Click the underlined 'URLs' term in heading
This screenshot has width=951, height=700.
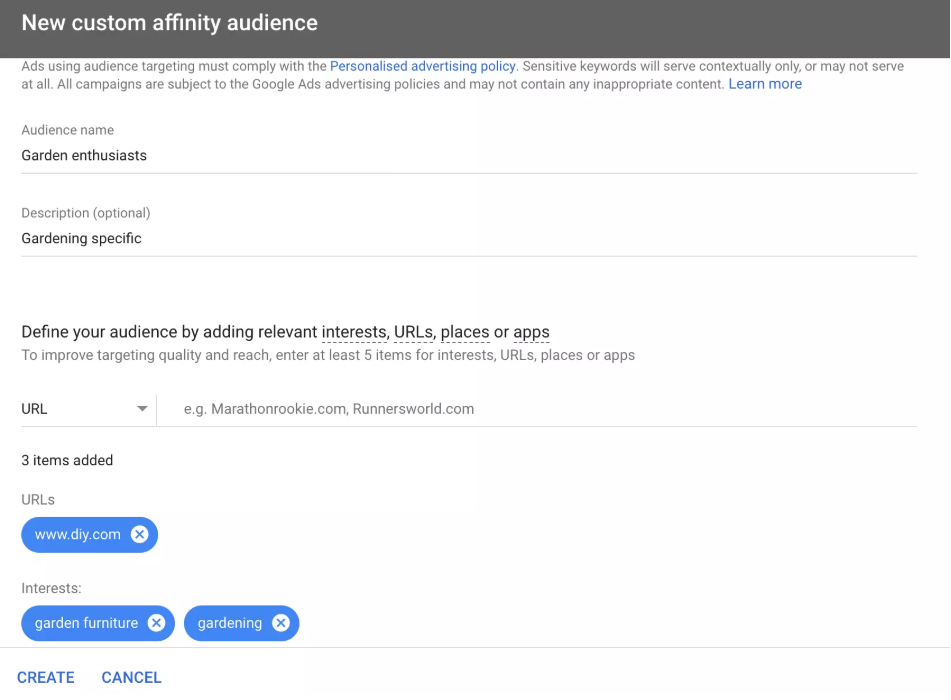[413, 332]
